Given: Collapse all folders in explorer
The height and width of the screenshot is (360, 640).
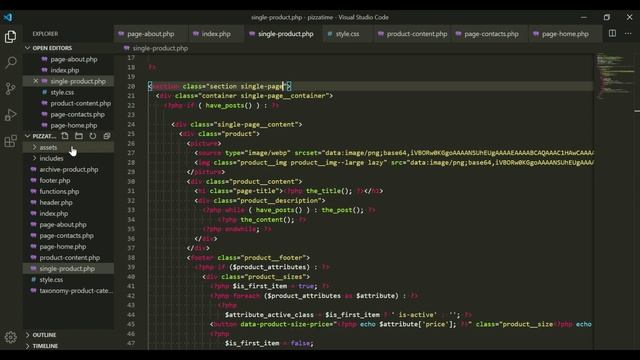Looking at the screenshot, I should click(x=107, y=136).
